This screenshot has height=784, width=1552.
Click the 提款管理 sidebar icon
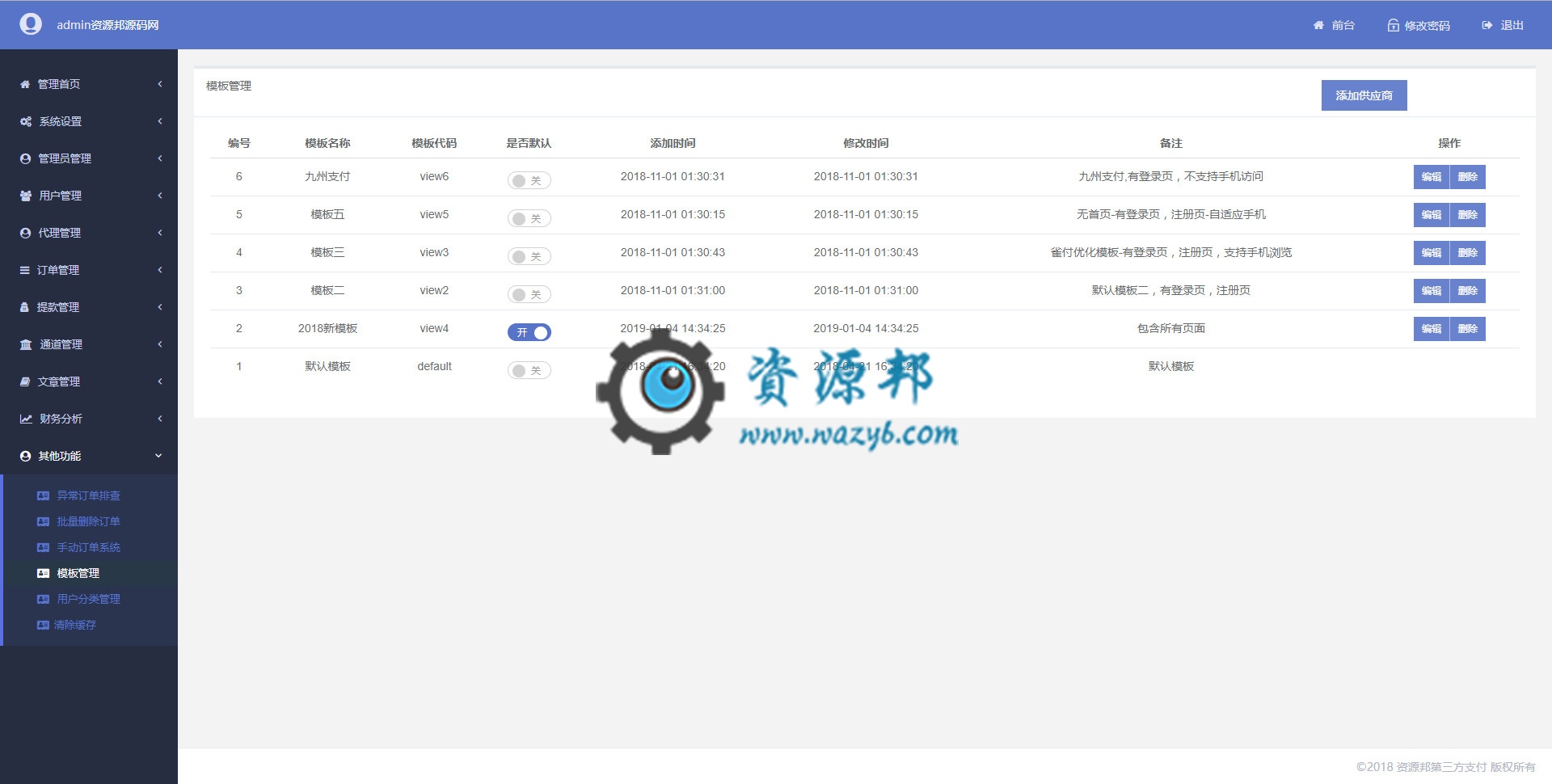click(x=24, y=307)
